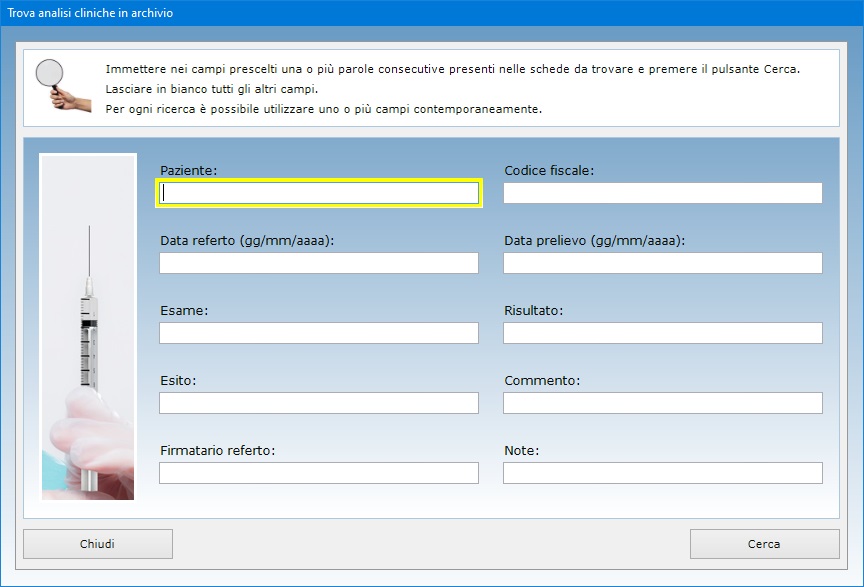
Task: Select the Firmatario referto field
Action: [319, 473]
